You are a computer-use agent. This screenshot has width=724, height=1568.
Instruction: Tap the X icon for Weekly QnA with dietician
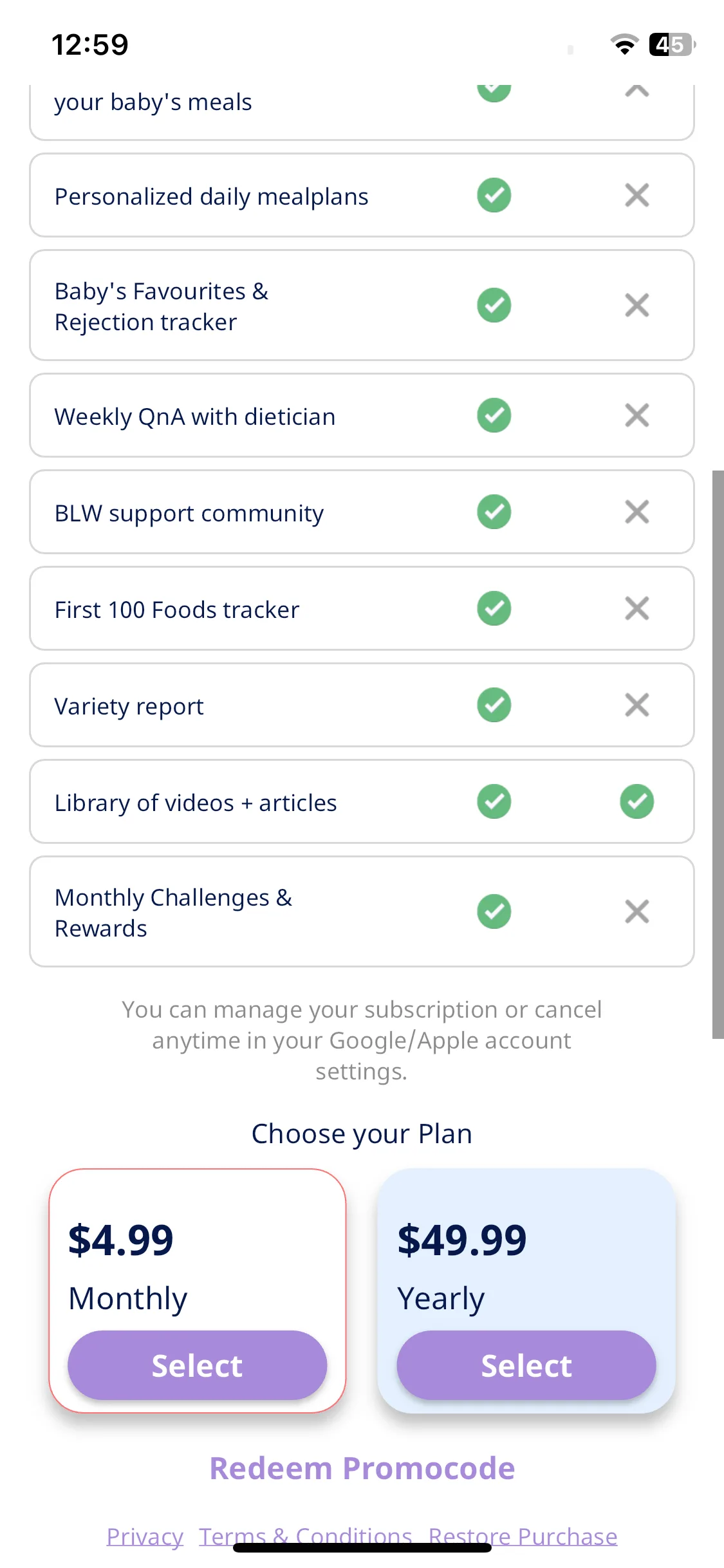636,415
